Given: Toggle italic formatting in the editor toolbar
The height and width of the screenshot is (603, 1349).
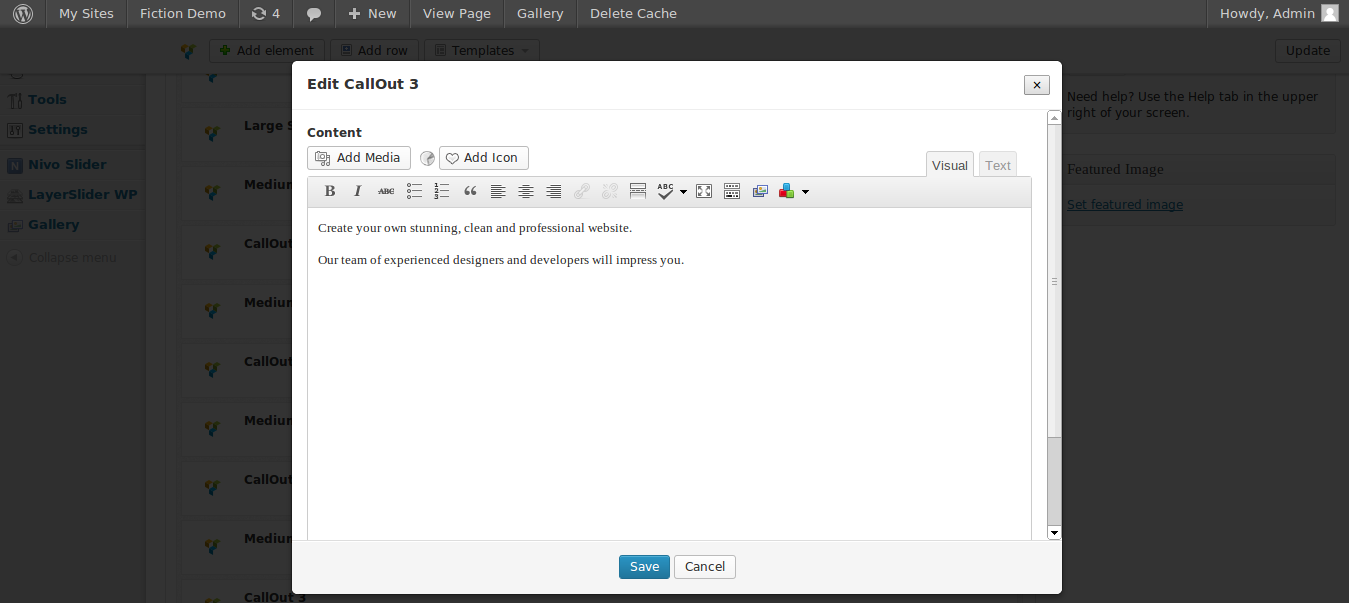Looking at the screenshot, I should (358, 191).
